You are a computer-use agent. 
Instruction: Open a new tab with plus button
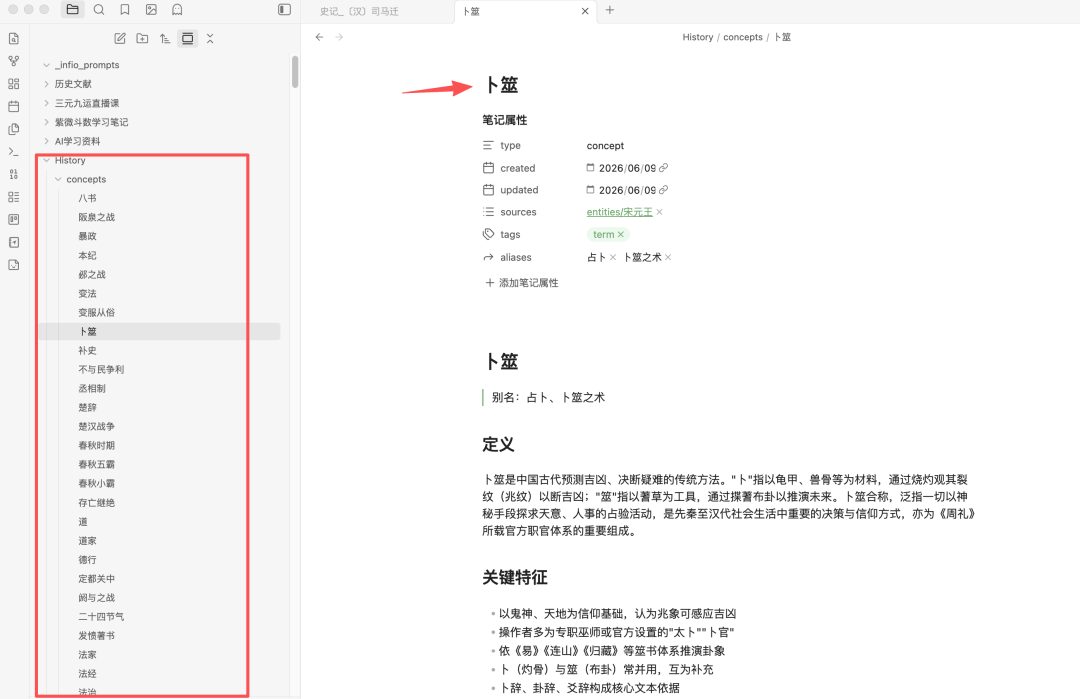(x=610, y=10)
